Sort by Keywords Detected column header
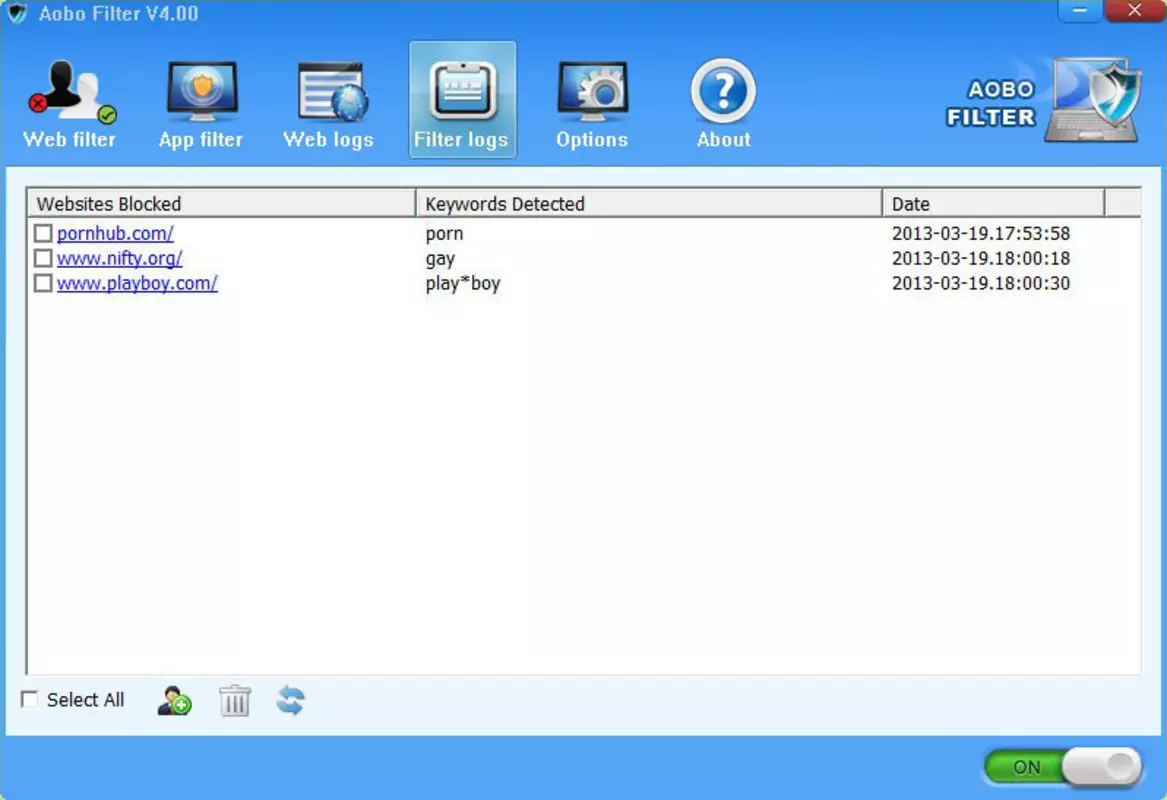1167x800 pixels. 649,203
